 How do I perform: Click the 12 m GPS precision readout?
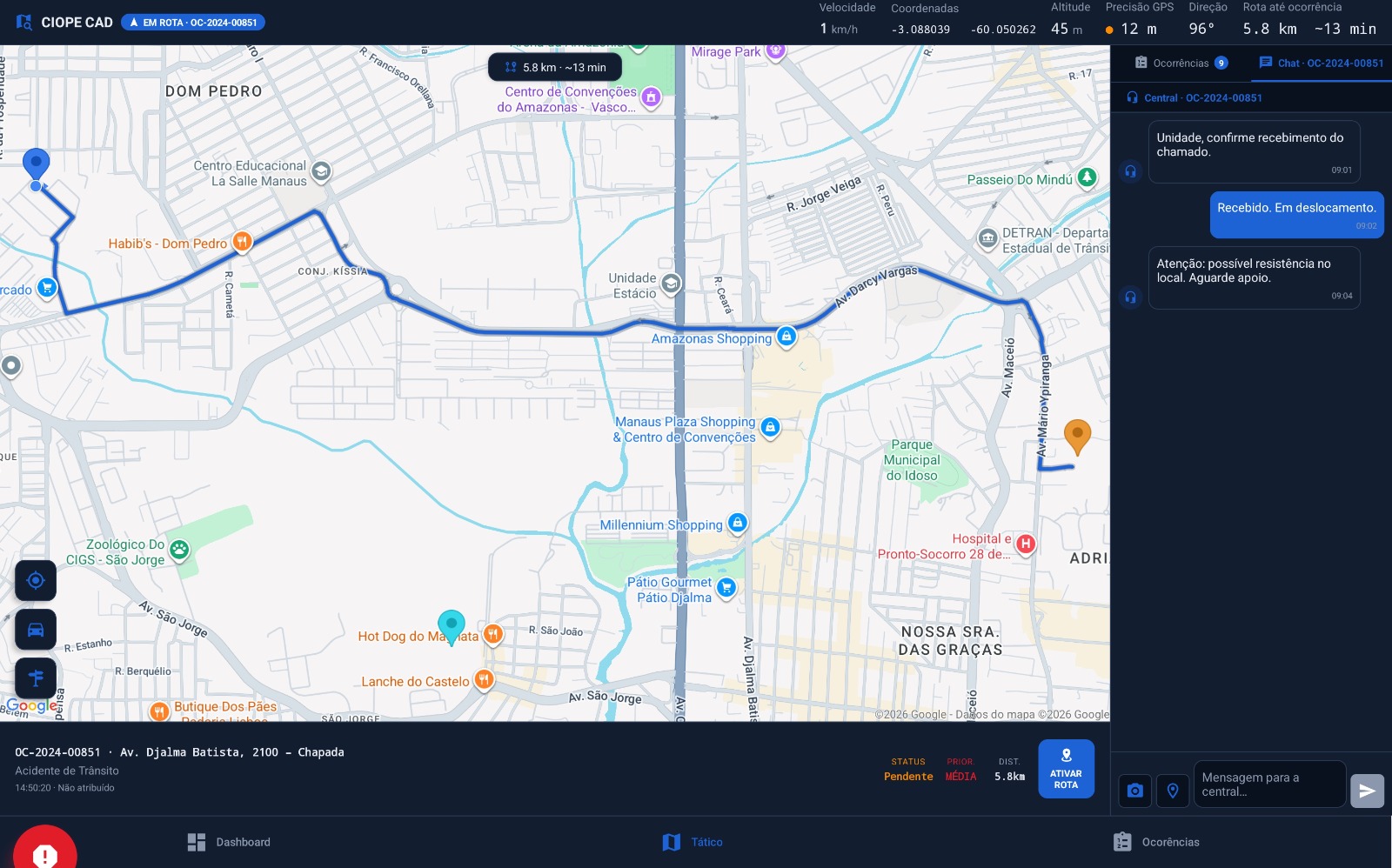(1131, 29)
